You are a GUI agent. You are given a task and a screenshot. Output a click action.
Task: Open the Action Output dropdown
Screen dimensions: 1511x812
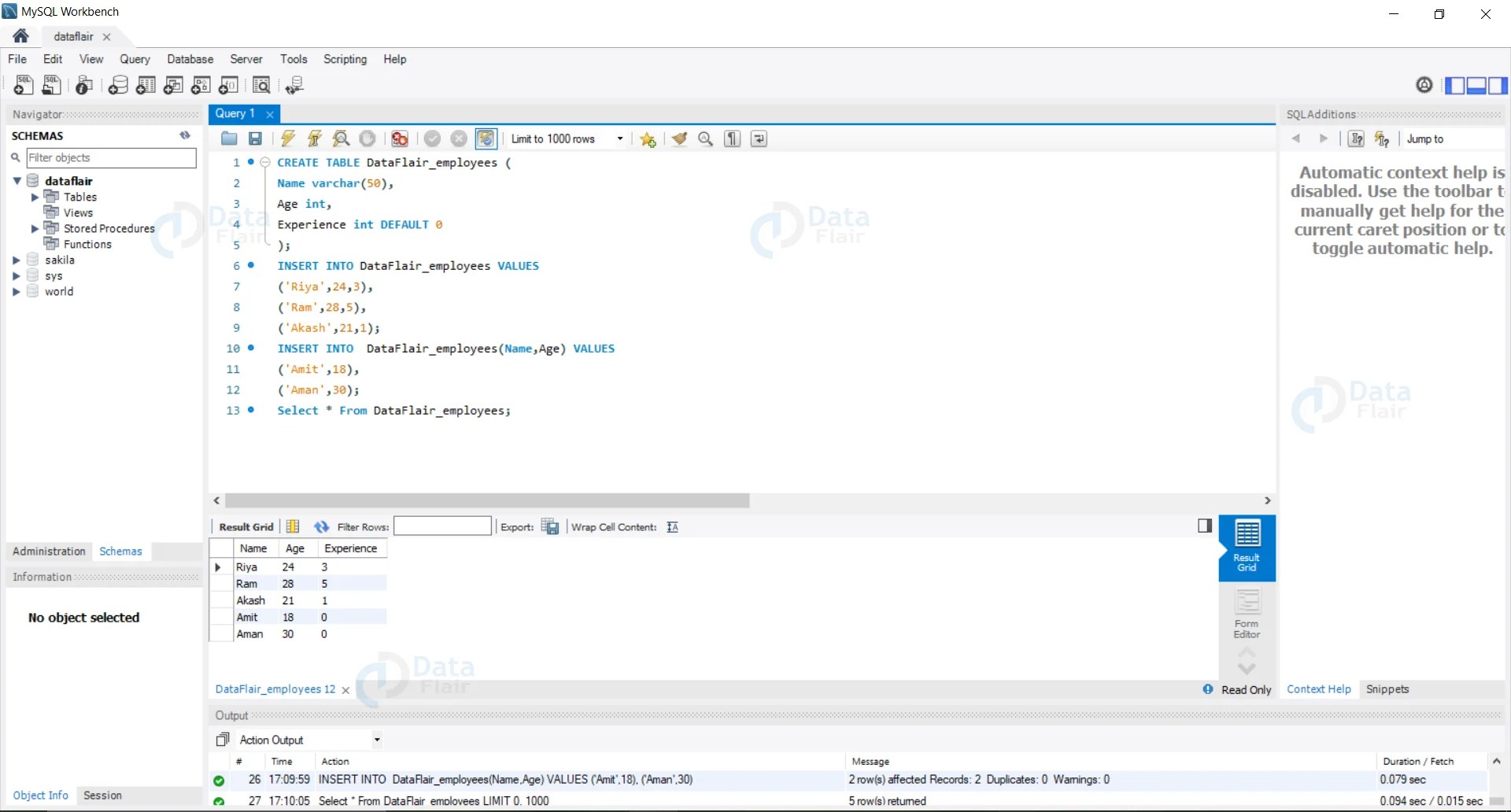pyautogui.click(x=377, y=740)
